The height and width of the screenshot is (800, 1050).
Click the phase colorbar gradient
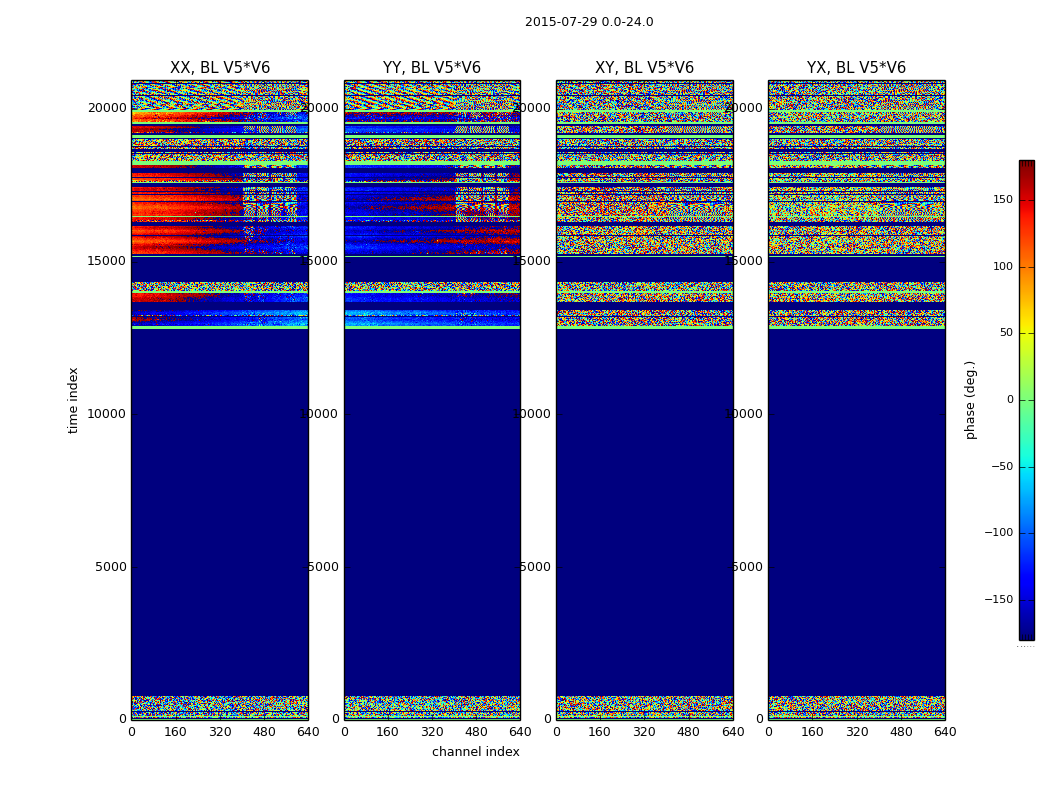pyautogui.click(x=1027, y=400)
